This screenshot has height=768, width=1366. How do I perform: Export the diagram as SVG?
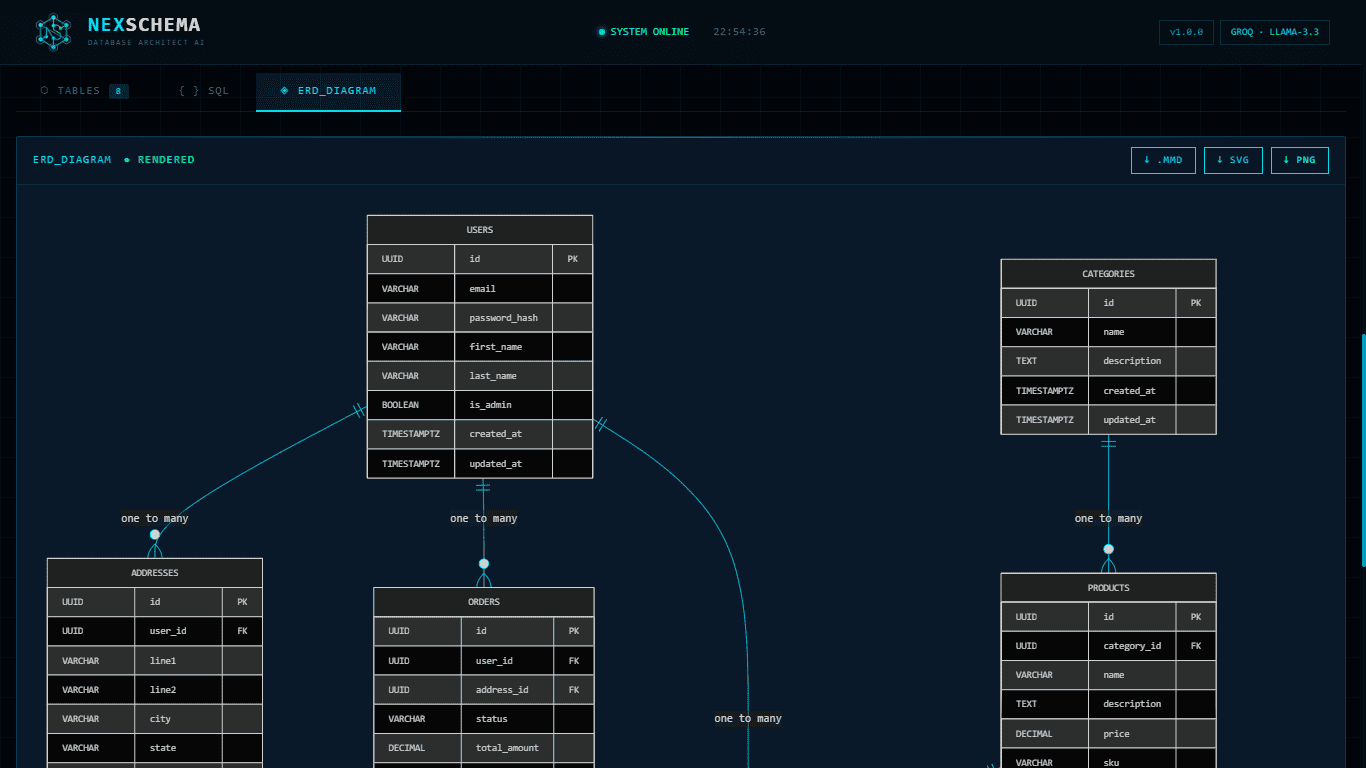pos(1233,160)
